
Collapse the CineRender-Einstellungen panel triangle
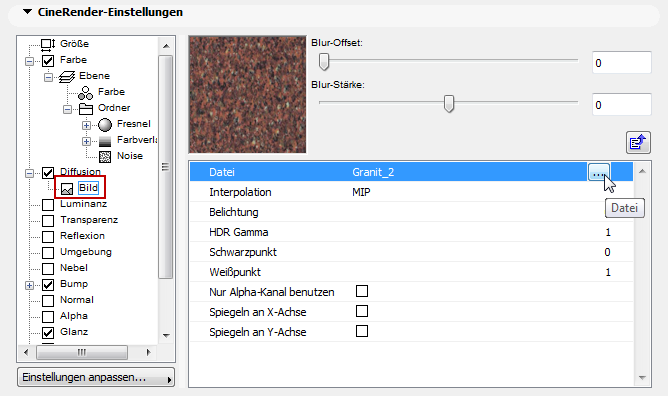[x=27, y=12]
